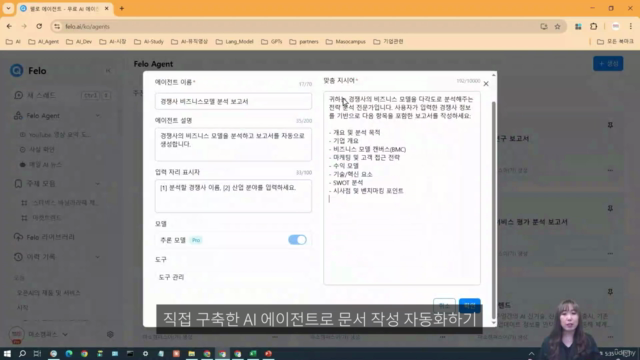
Task: Close the agent creation dialog
Action: pos(486,84)
